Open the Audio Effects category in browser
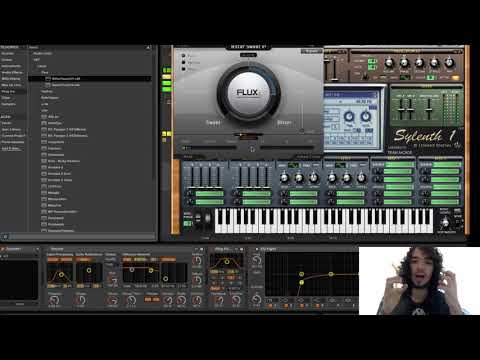Screen dimensions: 480x360 (12, 72)
